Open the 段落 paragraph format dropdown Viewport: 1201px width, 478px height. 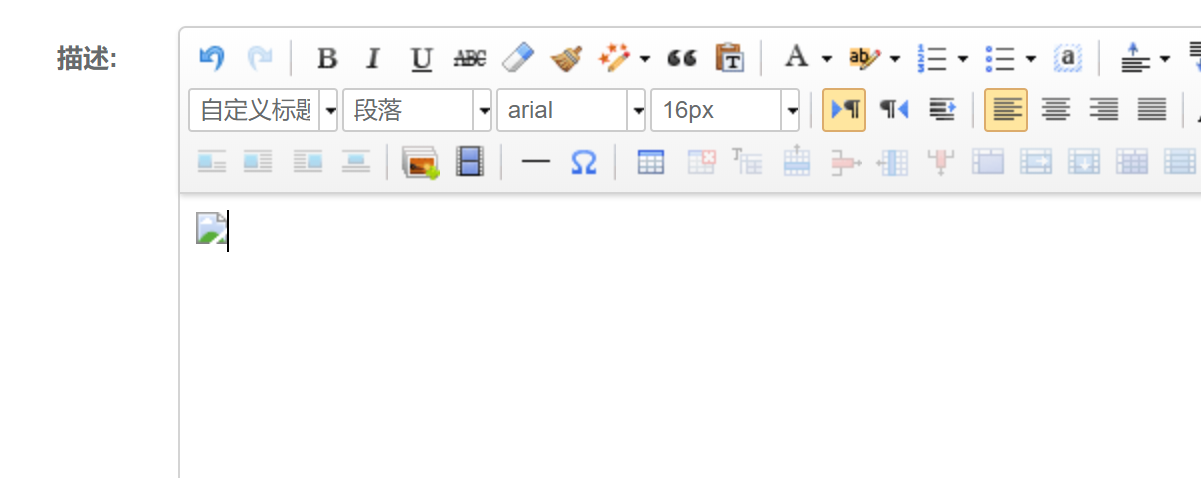tap(418, 110)
